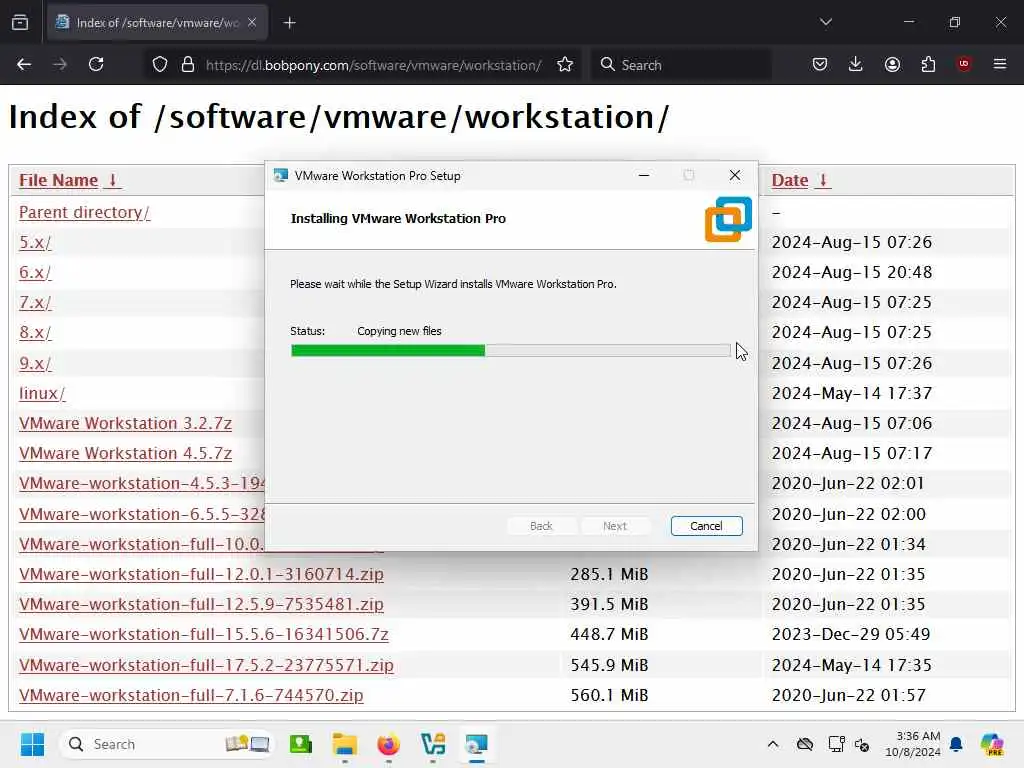Click the date 2023-Dec-29 05:49
The width and height of the screenshot is (1024, 768).
(851, 634)
